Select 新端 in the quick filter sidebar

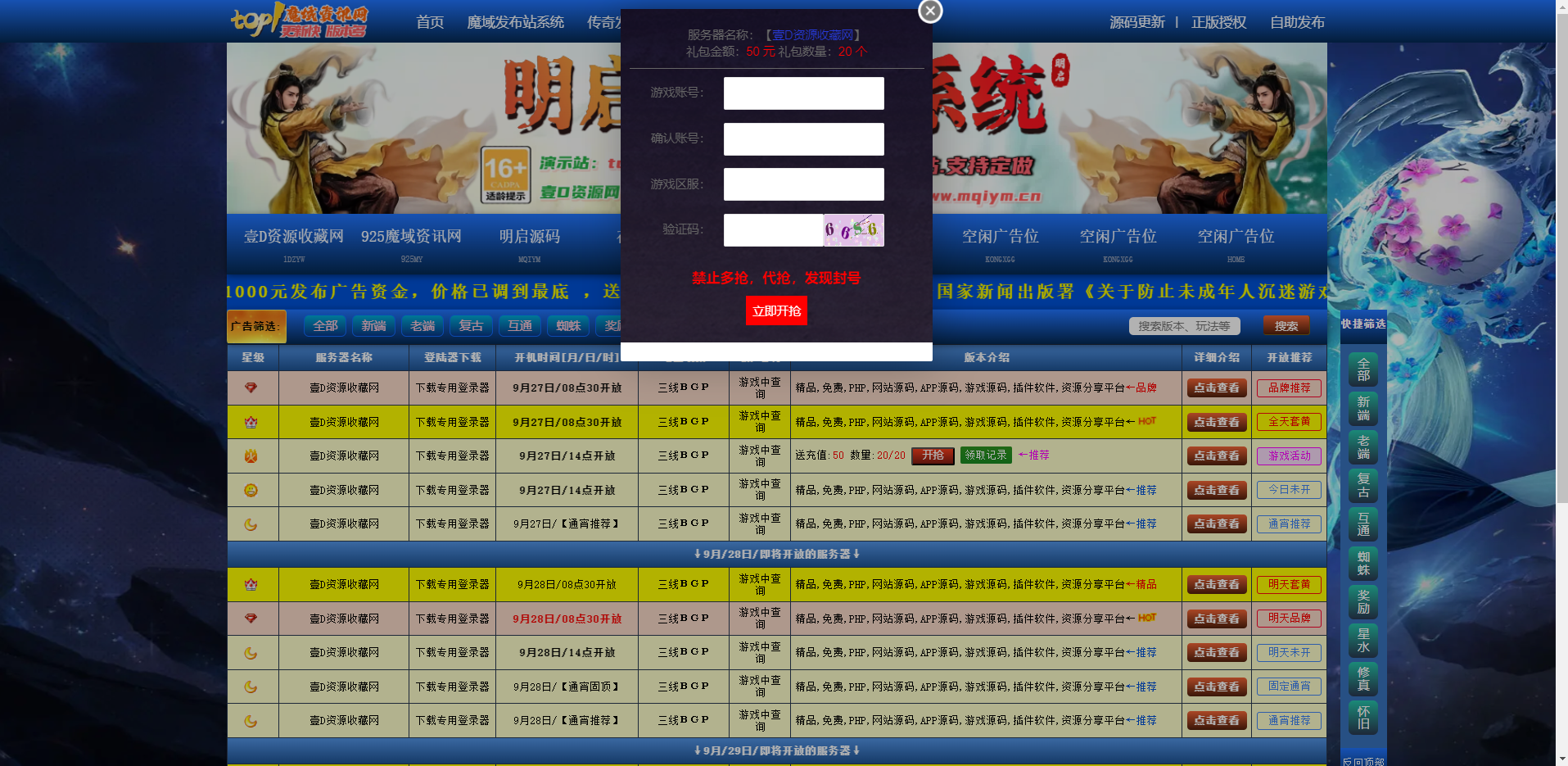coord(1363,409)
